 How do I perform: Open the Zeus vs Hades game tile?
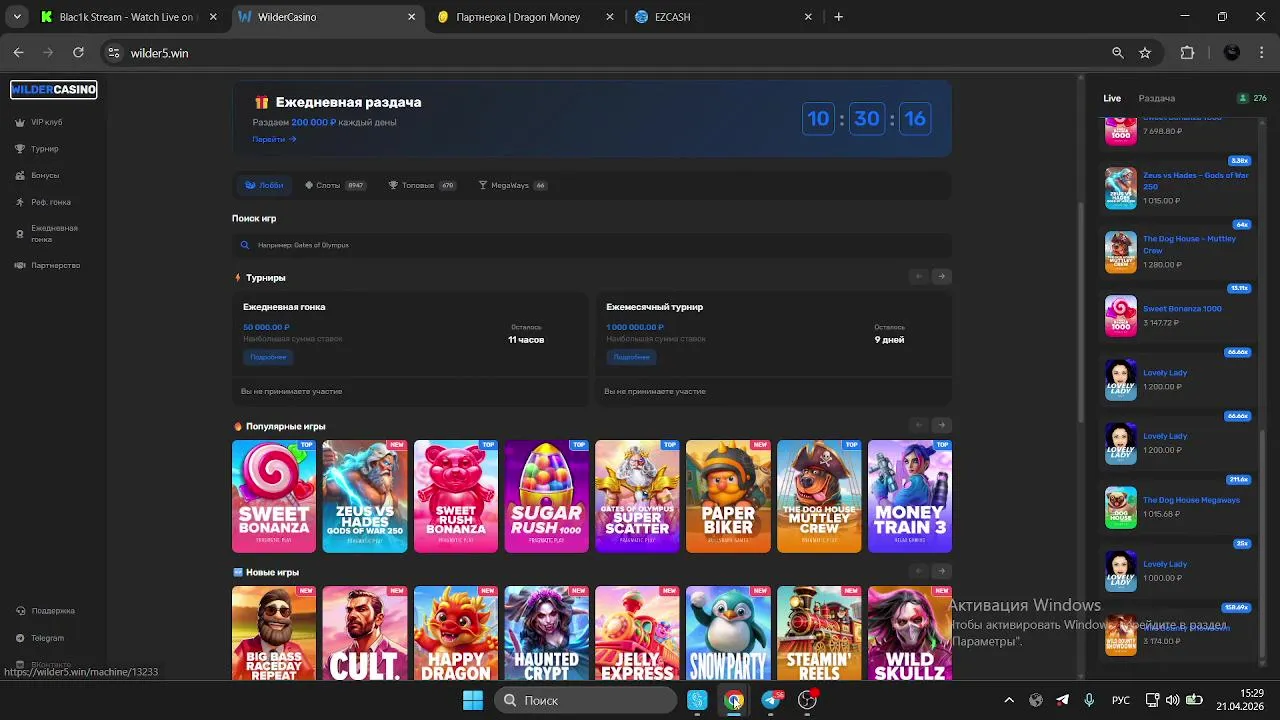pyautogui.click(x=365, y=496)
